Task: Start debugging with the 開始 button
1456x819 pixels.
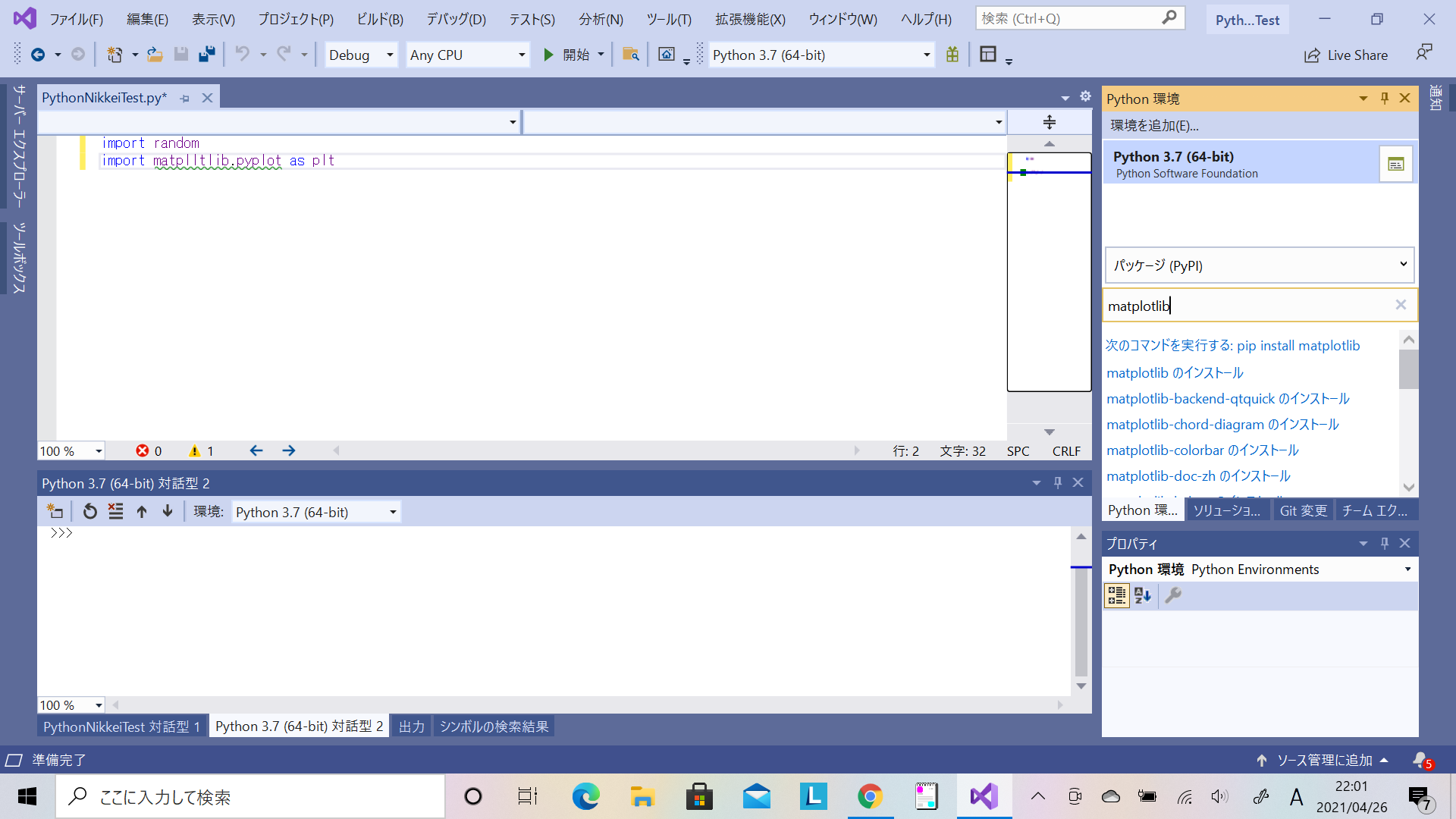Action: 567,54
